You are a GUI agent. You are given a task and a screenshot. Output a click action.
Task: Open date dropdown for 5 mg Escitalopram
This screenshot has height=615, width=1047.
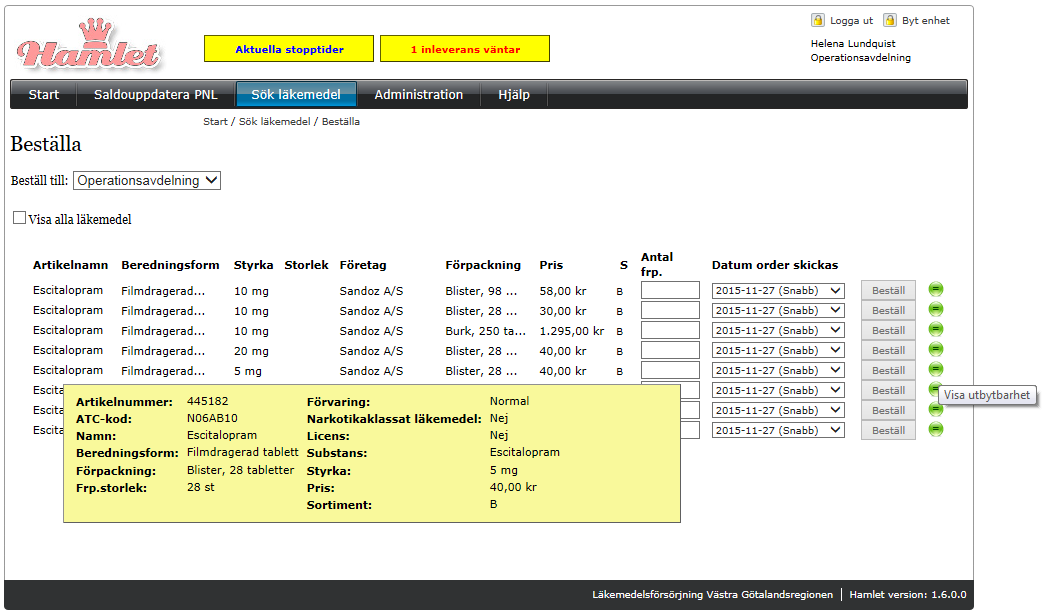pos(778,371)
